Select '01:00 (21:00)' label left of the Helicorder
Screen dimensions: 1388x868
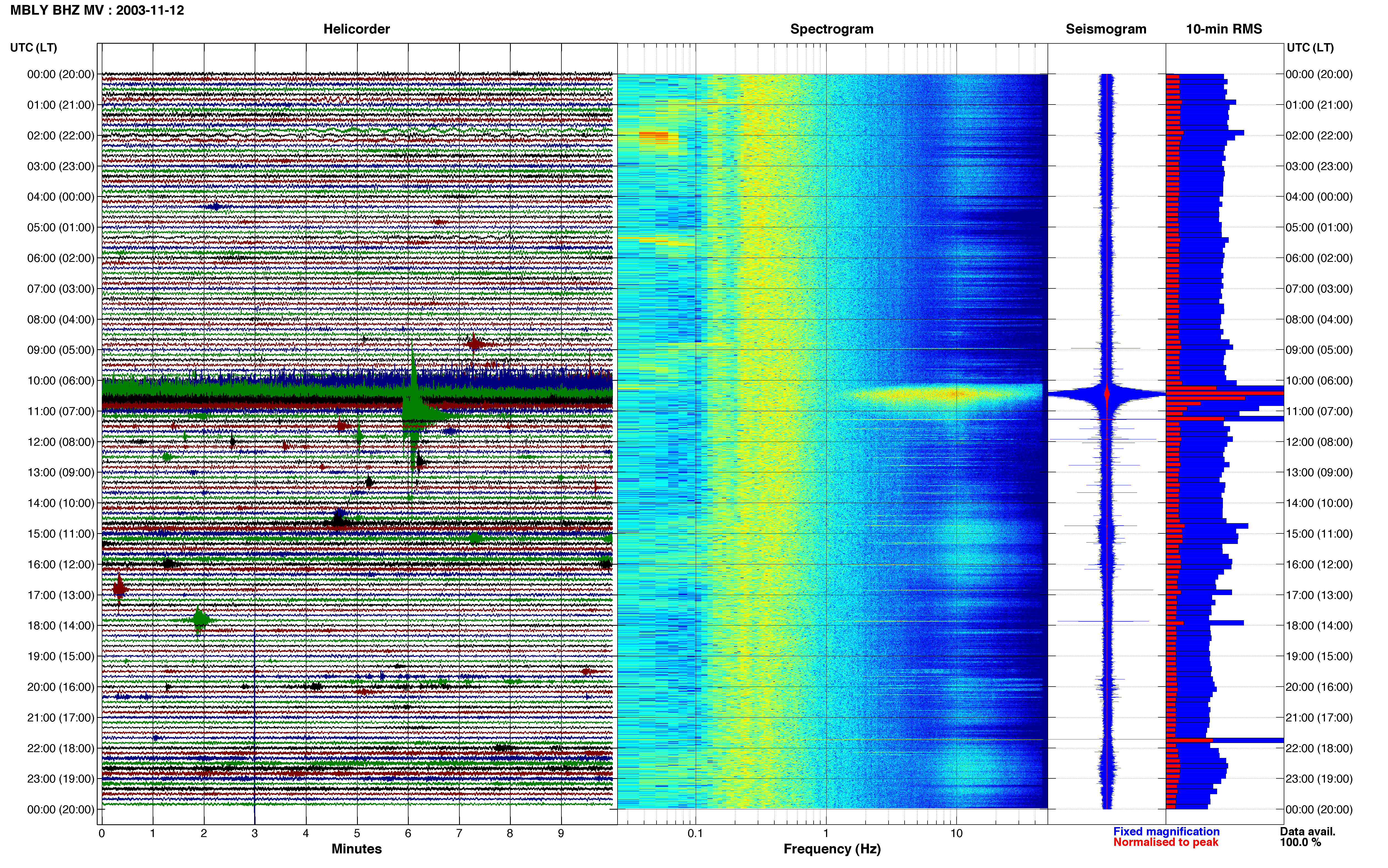[x=60, y=105]
